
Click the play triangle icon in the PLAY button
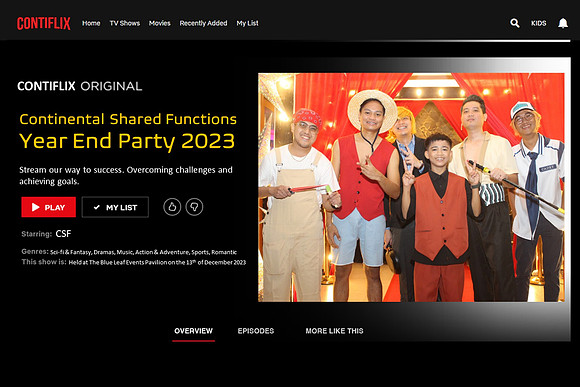coord(36,207)
